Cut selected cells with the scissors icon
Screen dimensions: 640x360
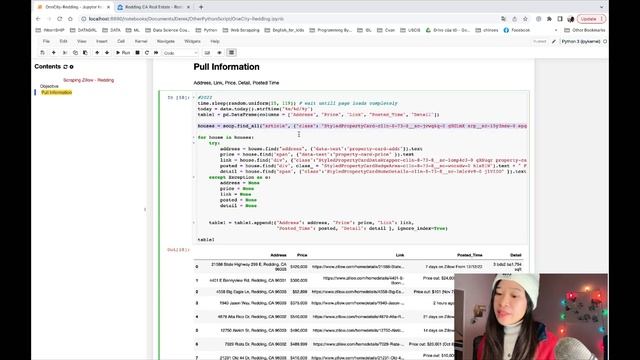[65, 53]
